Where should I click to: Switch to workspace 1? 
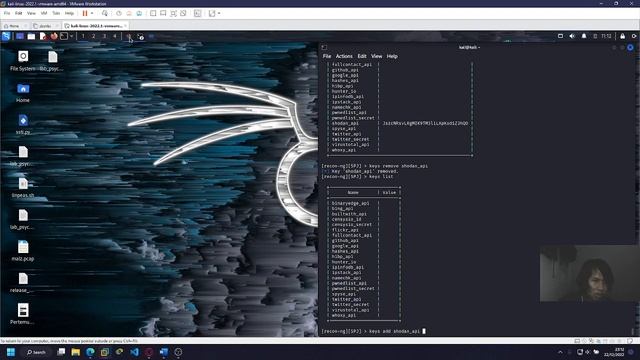83,36
